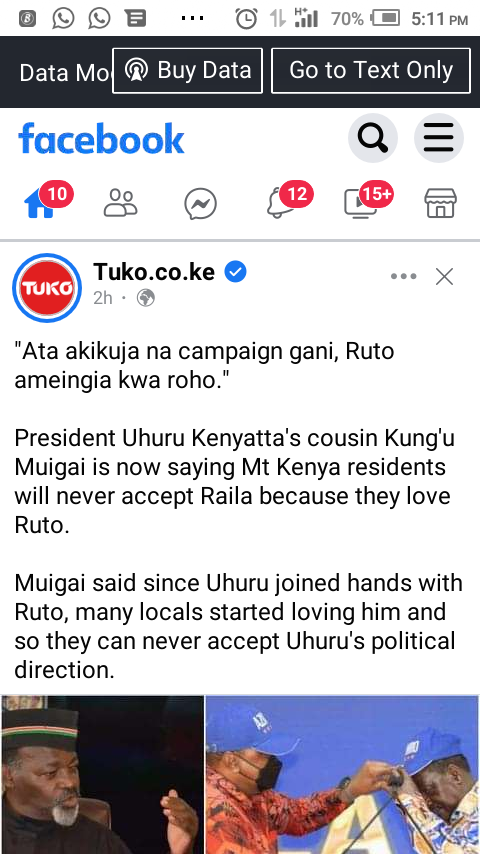Click the blue verified badge
Viewport: 480px width, 854px height.
coord(235,271)
